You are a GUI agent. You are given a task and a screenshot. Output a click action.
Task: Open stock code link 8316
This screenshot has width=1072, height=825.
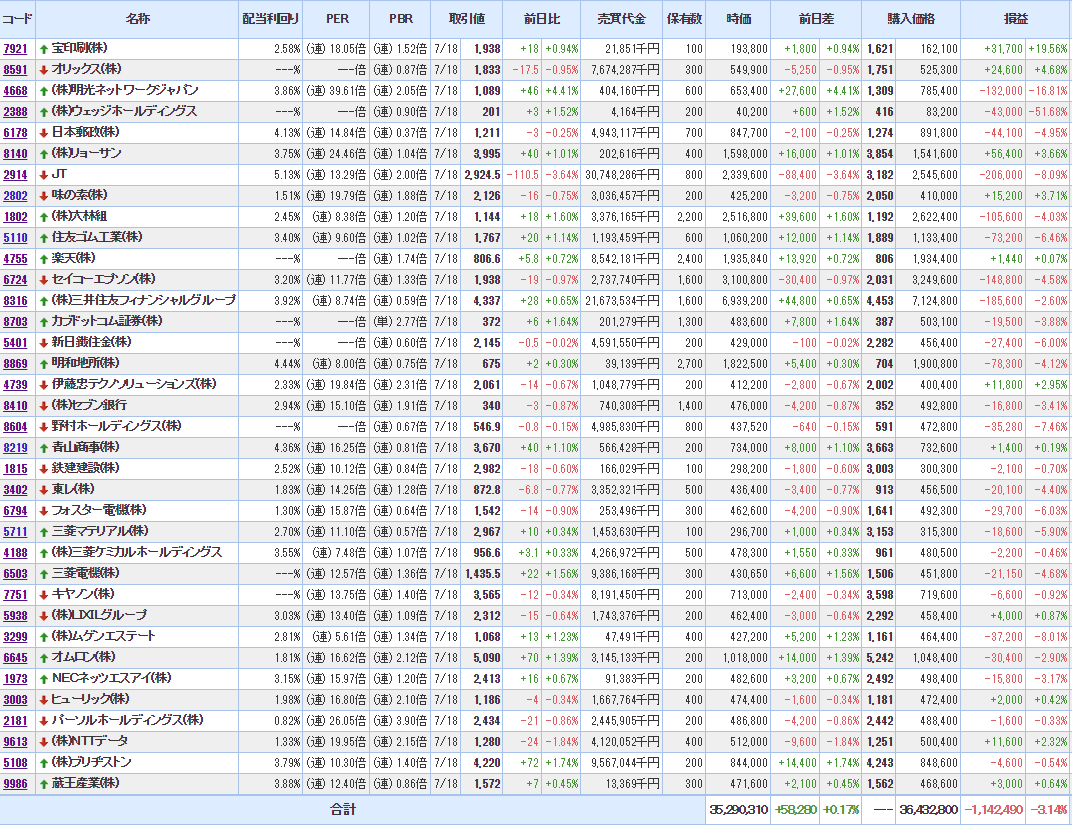click(x=16, y=300)
